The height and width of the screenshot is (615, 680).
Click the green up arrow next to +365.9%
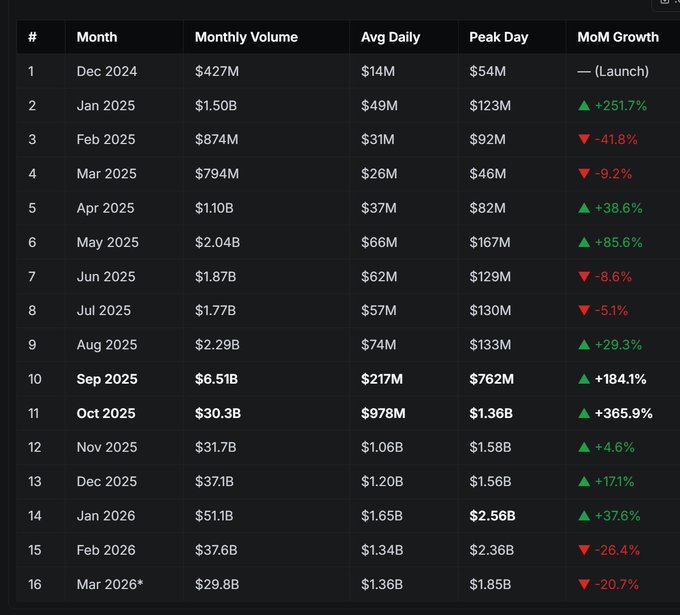[x=584, y=413]
